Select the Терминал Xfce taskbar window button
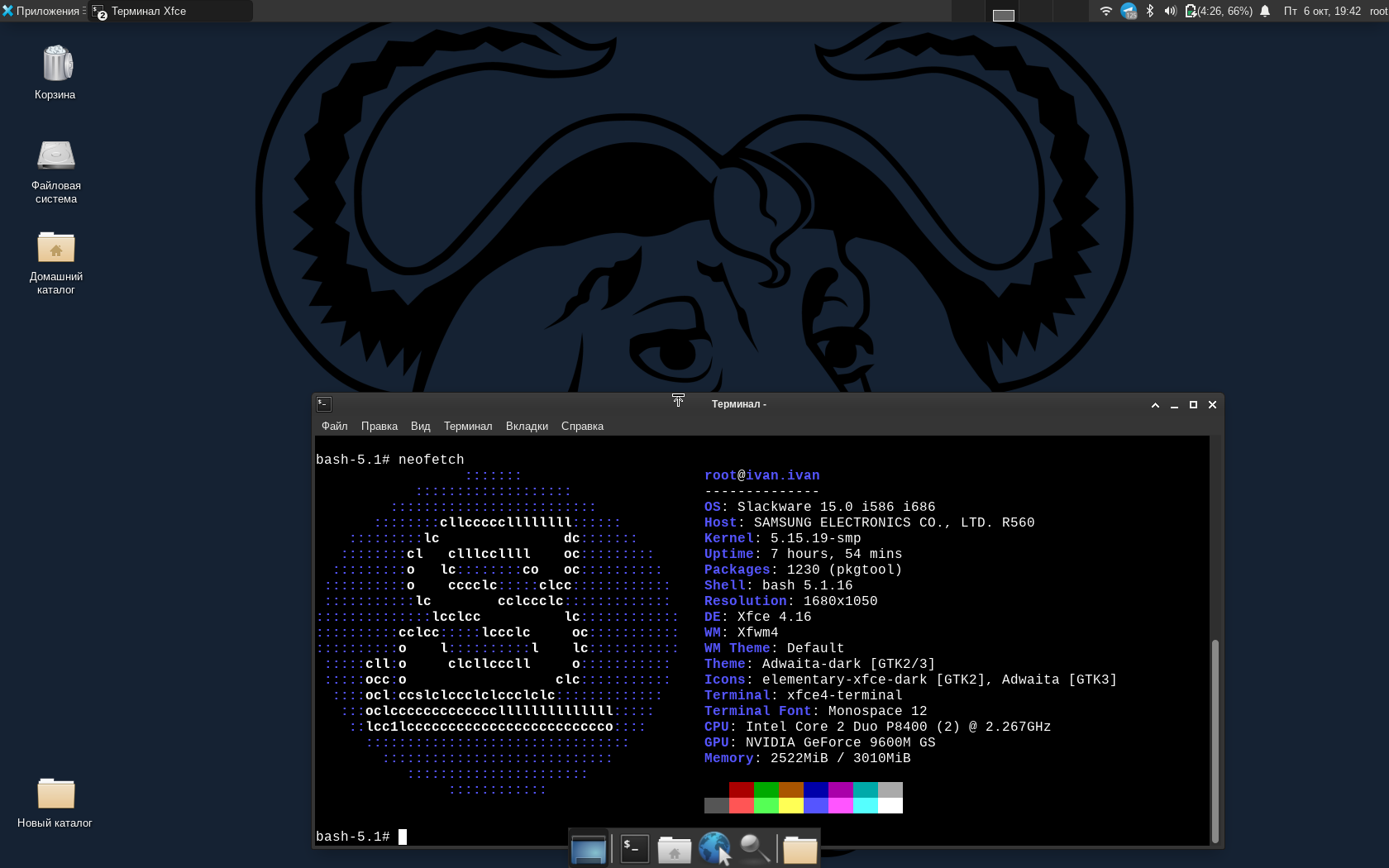 point(170,11)
